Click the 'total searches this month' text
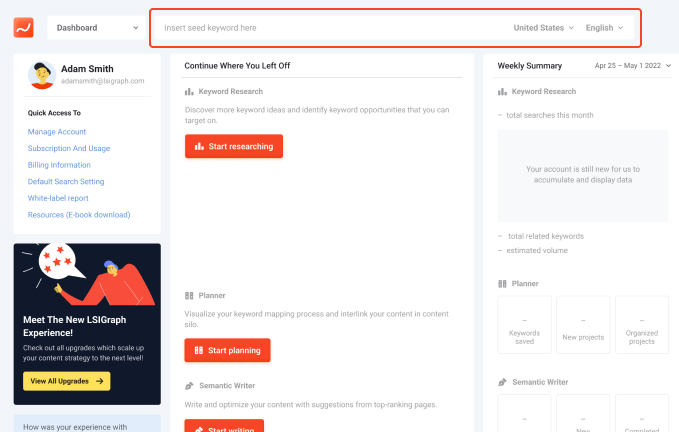This screenshot has width=679, height=432. click(550, 115)
